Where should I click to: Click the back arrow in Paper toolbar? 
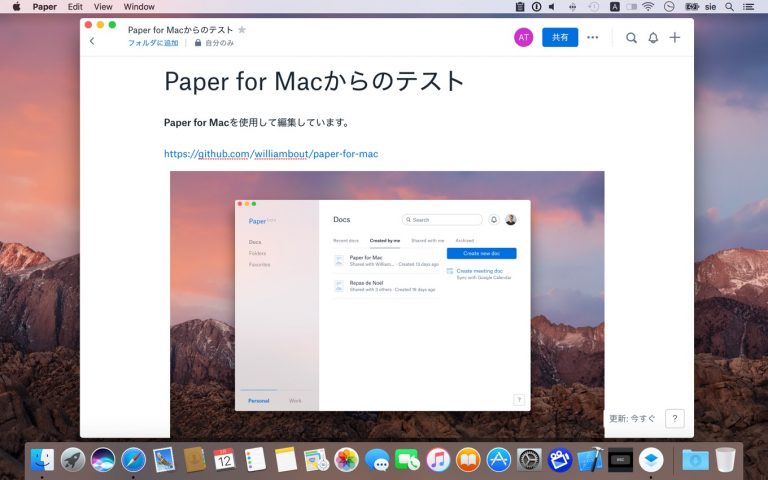coord(93,41)
